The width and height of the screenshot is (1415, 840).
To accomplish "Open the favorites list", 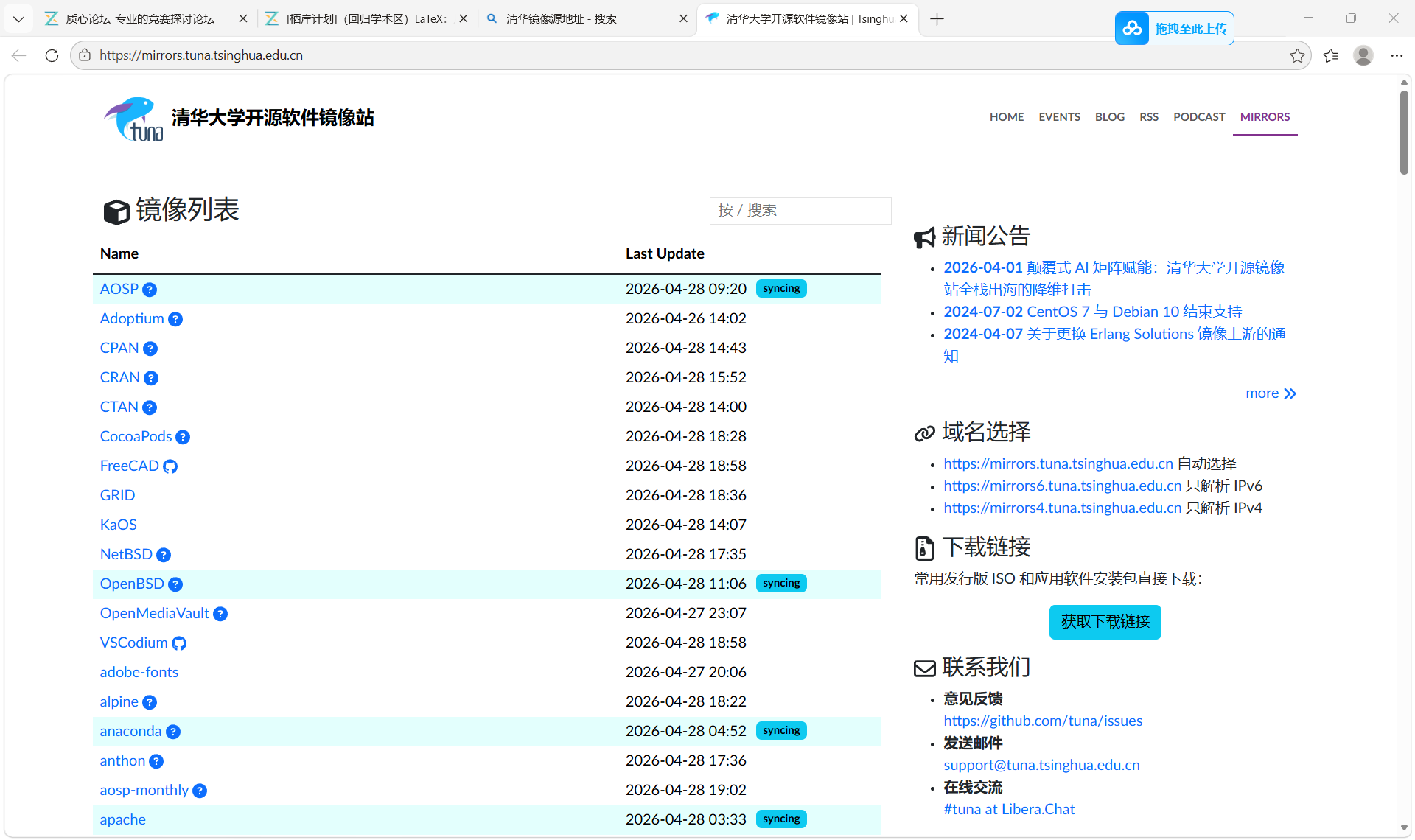I will 1331,56.
